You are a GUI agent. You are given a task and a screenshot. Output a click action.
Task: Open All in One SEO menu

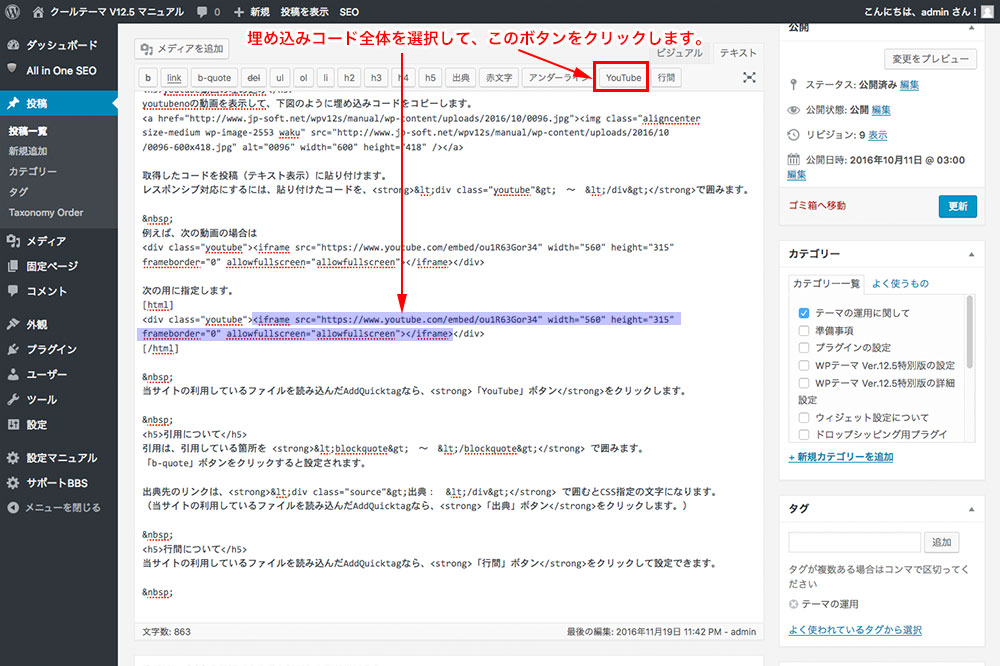click(x=59, y=70)
